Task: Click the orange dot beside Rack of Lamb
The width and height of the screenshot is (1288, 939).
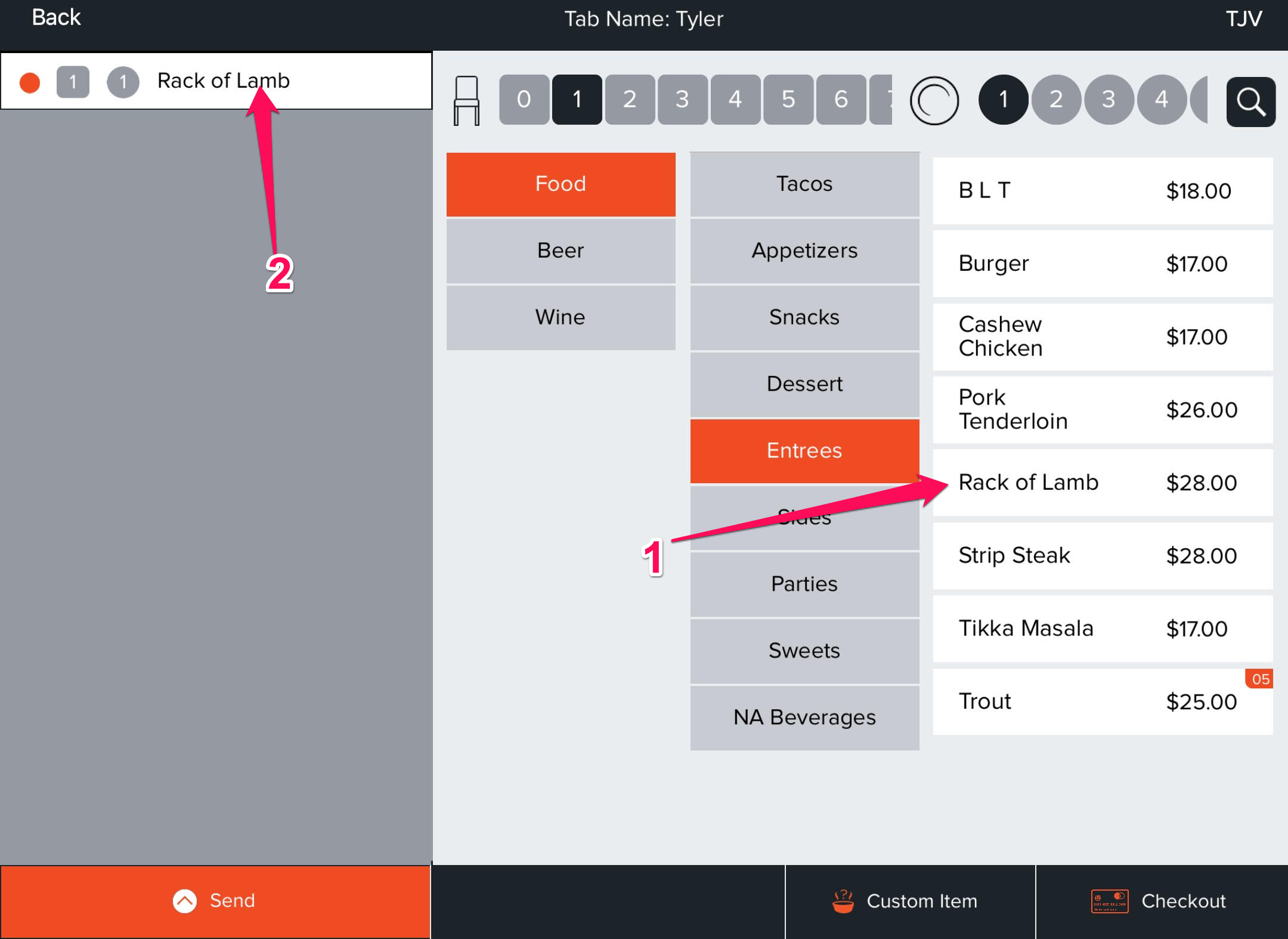Action: (30, 82)
